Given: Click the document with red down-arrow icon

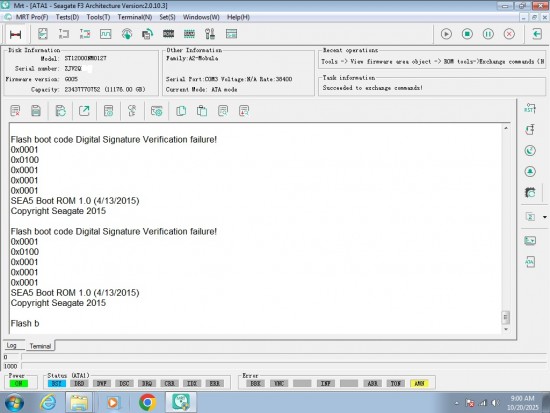Looking at the screenshot, I should 244,111.
